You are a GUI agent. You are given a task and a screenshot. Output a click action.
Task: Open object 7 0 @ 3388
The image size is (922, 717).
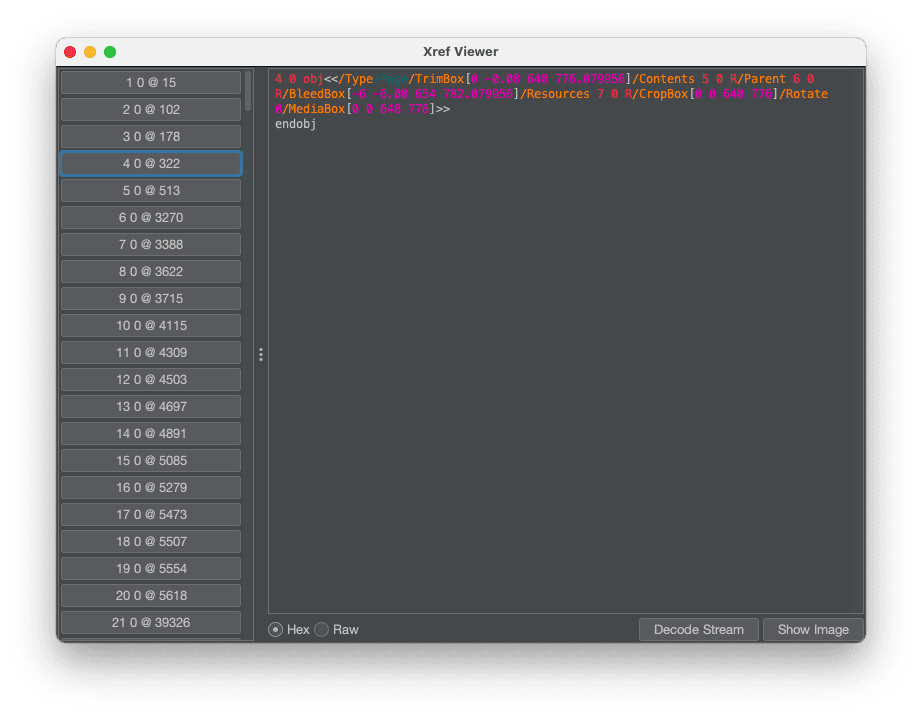click(x=150, y=244)
